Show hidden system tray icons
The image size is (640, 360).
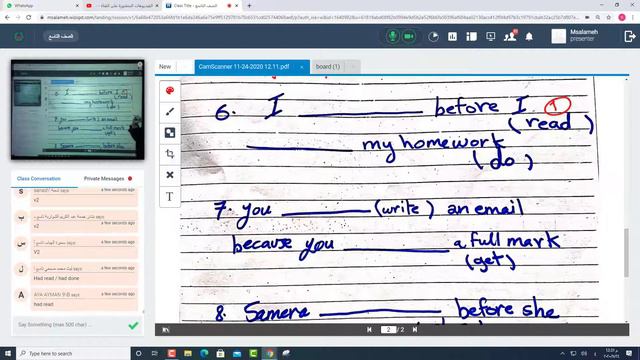[x=562, y=353]
